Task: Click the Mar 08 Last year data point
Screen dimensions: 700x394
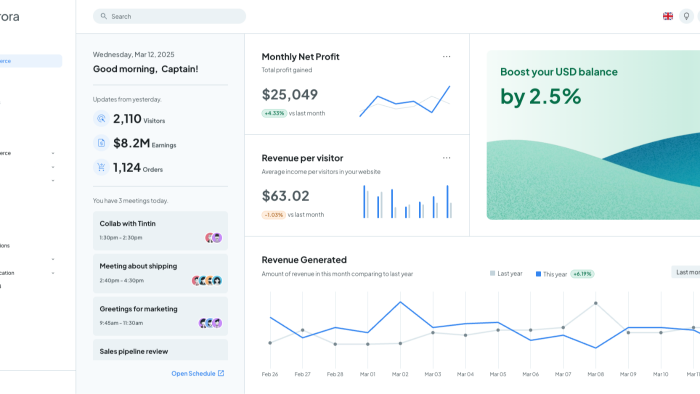Action: point(596,303)
